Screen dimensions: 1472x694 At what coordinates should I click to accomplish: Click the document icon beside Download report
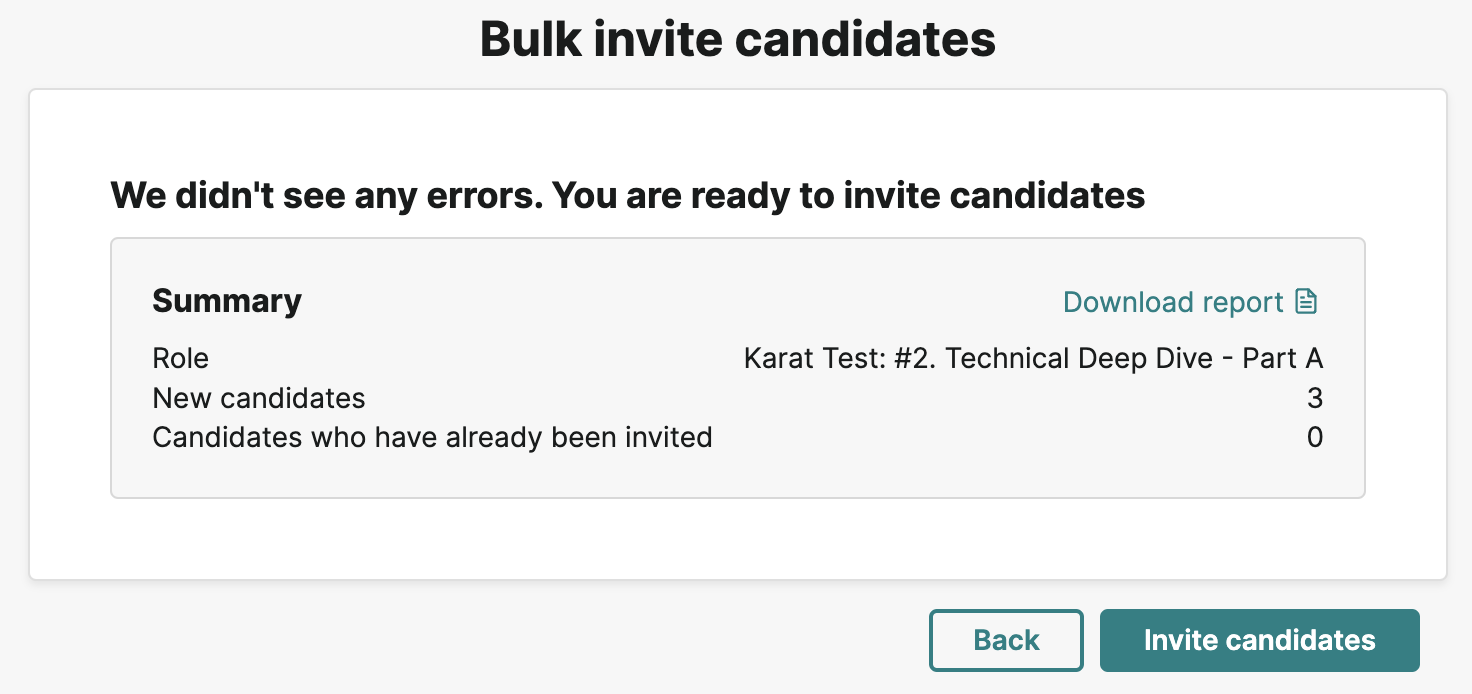(1306, 301)
